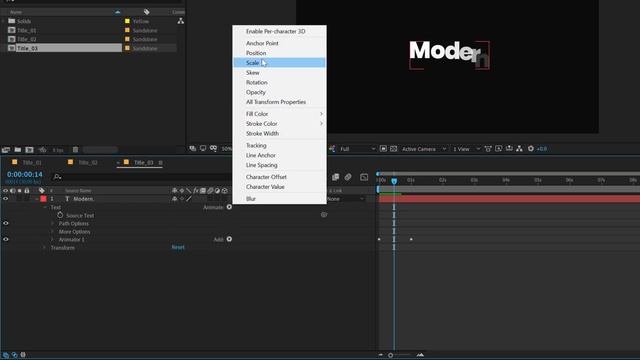
Task: Expand the Animator 1 group
Action: pyautogui.click(x=52, y=240)
